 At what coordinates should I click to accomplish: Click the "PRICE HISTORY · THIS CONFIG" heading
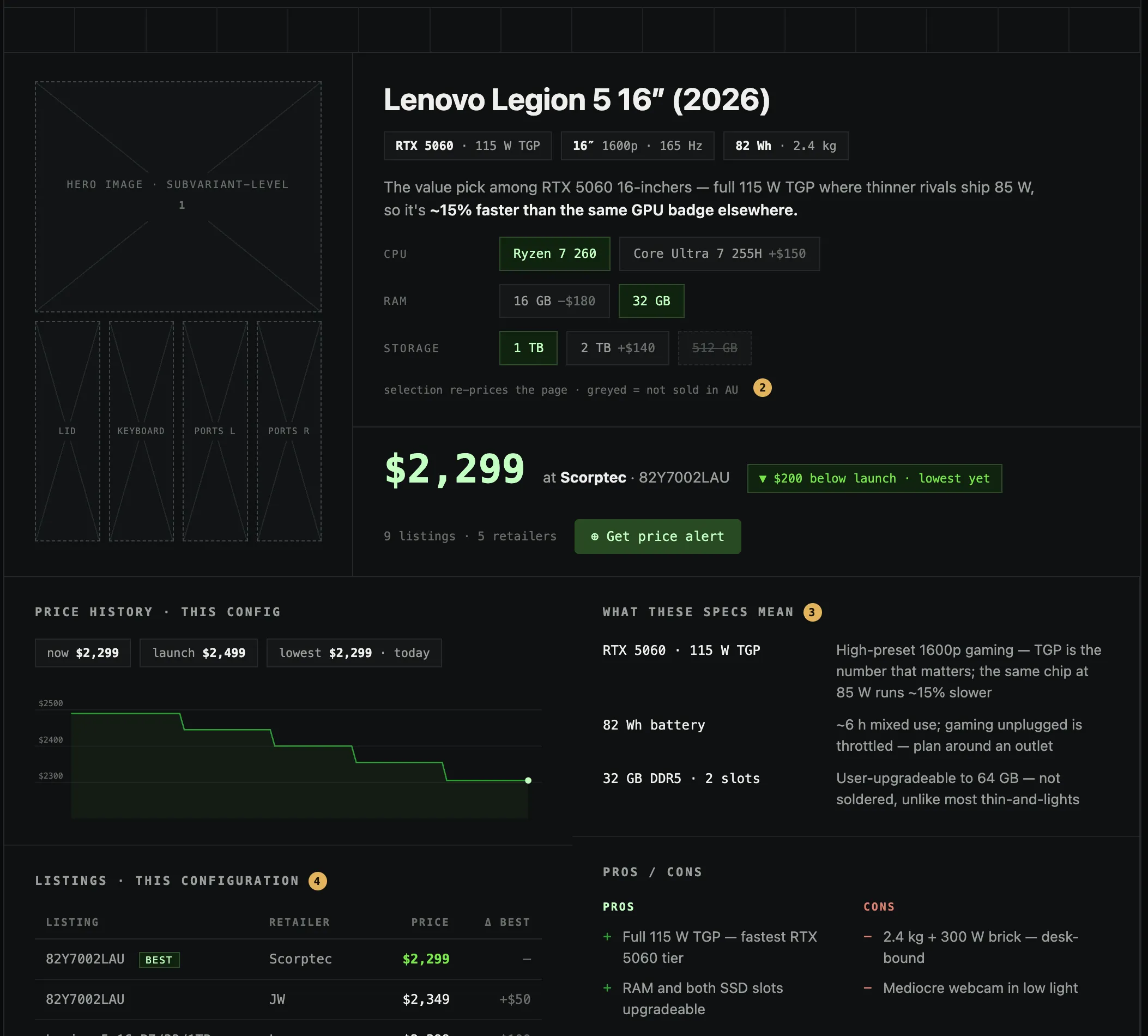click(x=158, y=612)
